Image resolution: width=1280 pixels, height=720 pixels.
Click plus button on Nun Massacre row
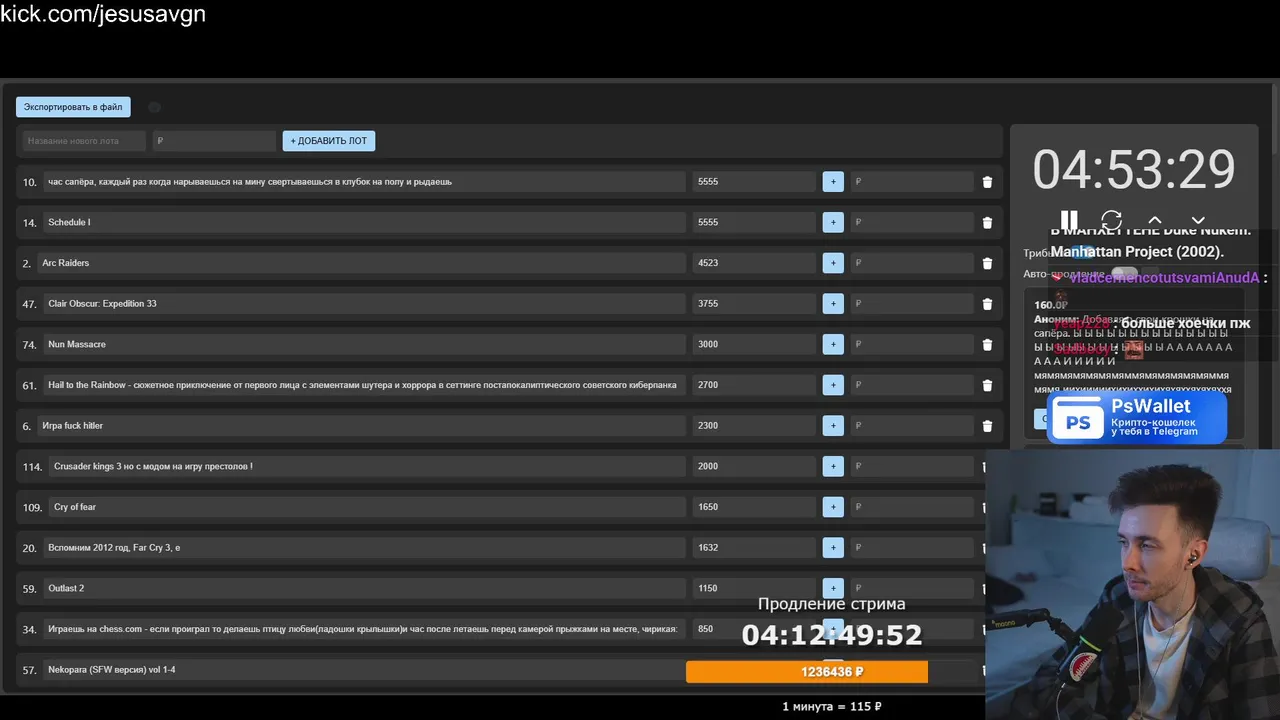click(833, 344)
